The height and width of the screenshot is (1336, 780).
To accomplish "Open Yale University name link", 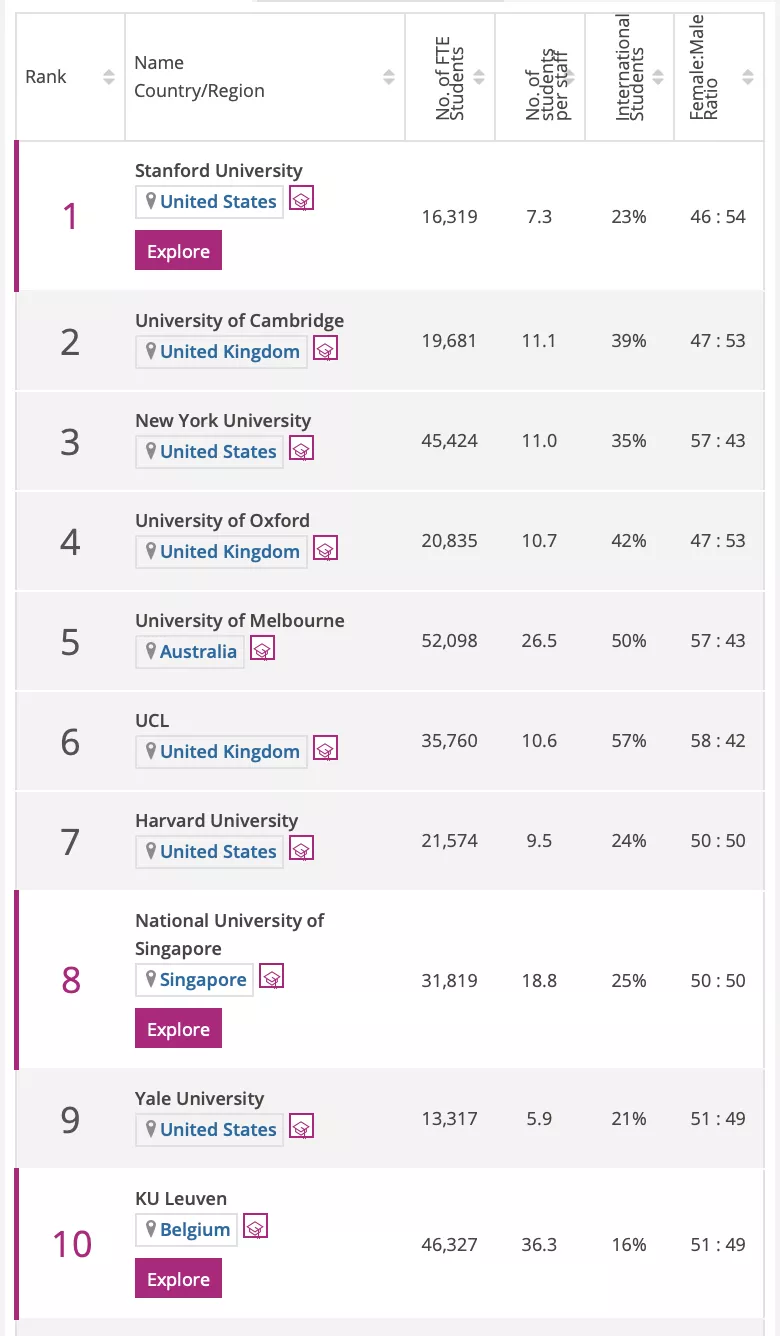I will click(x=199, y=1098).
